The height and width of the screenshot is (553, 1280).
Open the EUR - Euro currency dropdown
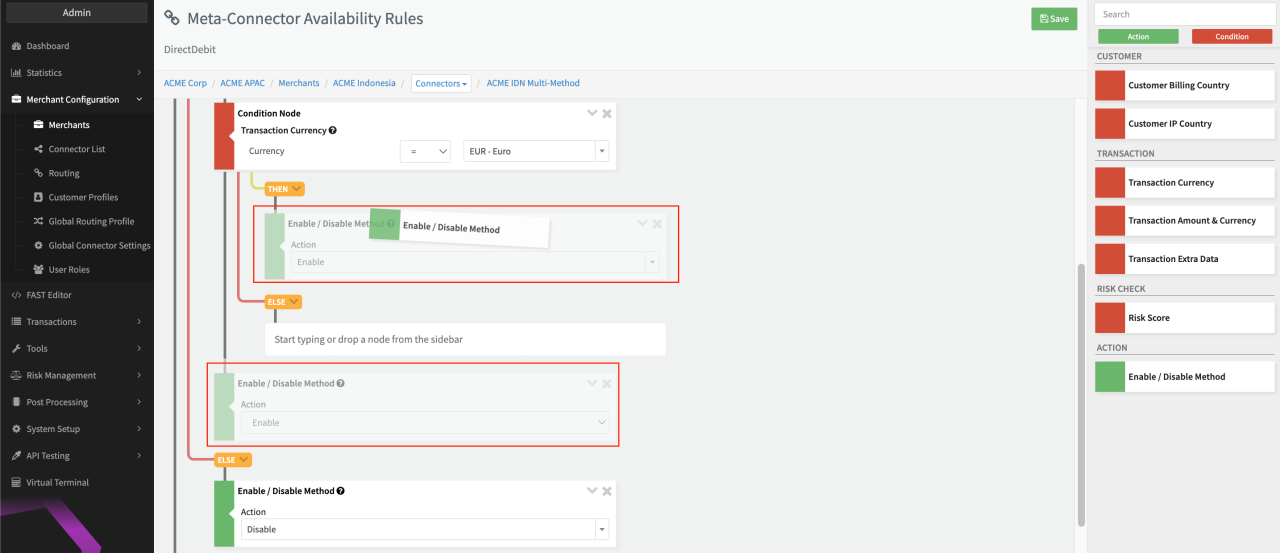point(537,151)
